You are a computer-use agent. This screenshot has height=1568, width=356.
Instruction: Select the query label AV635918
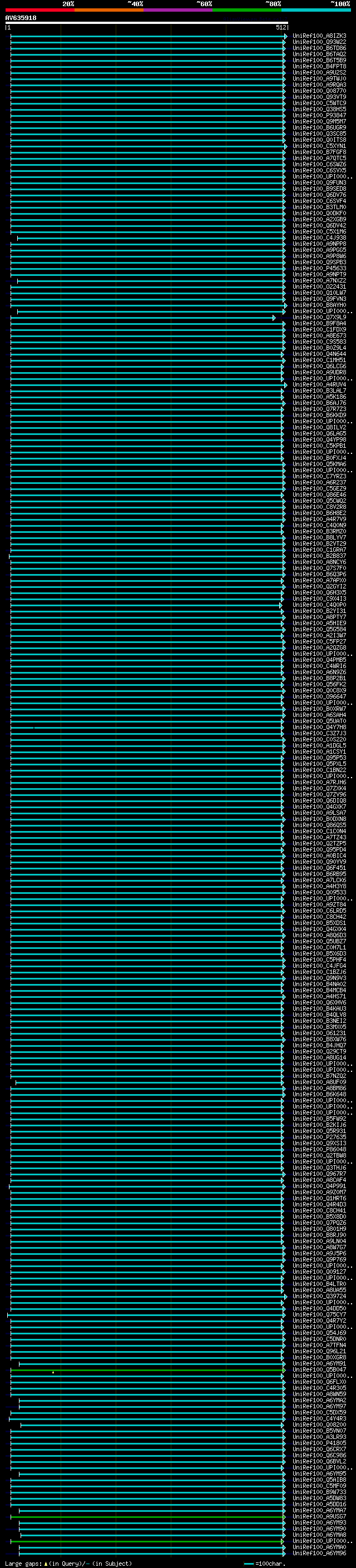point(21,18)
